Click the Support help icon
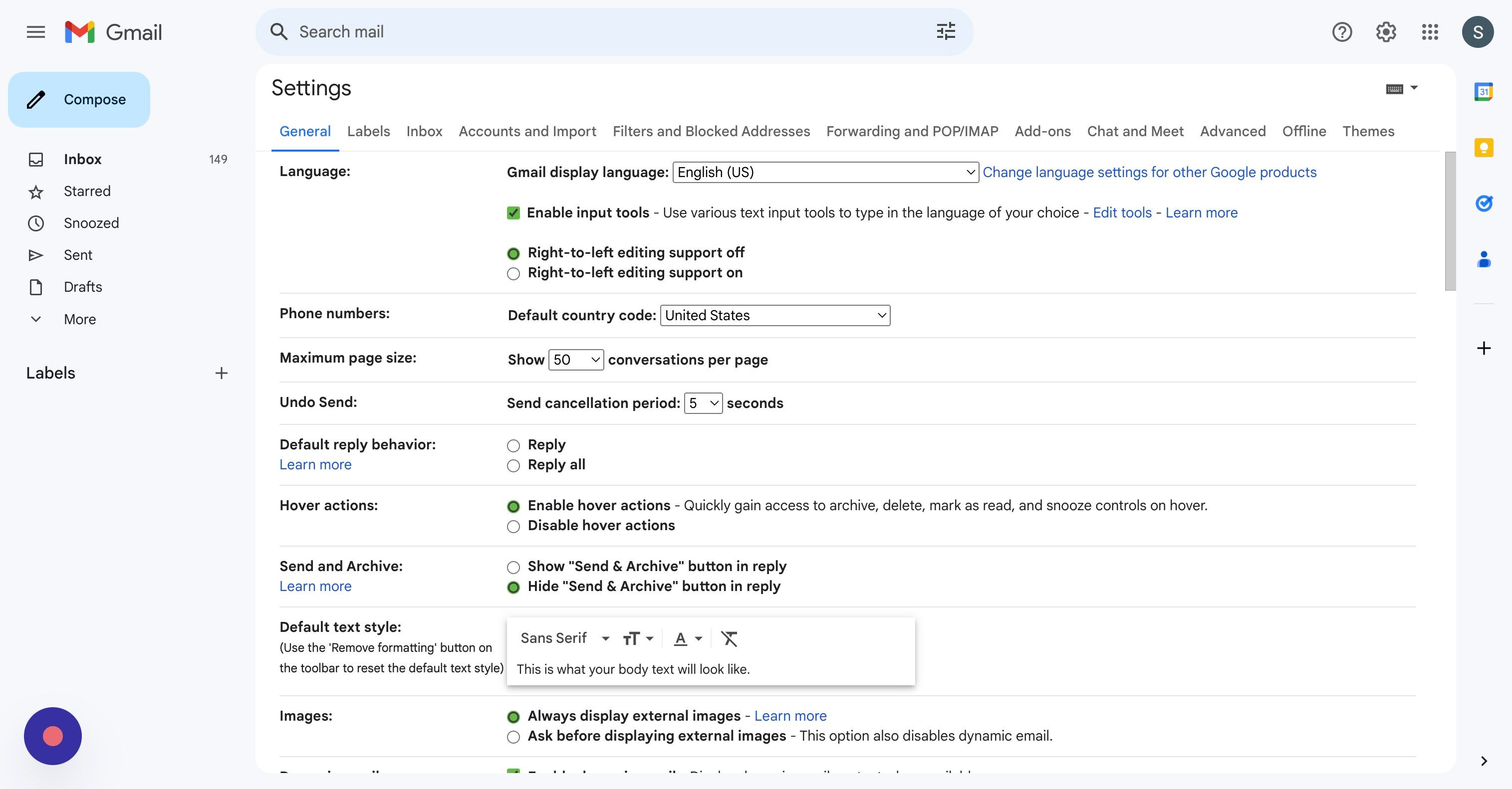 (1342, 32)
